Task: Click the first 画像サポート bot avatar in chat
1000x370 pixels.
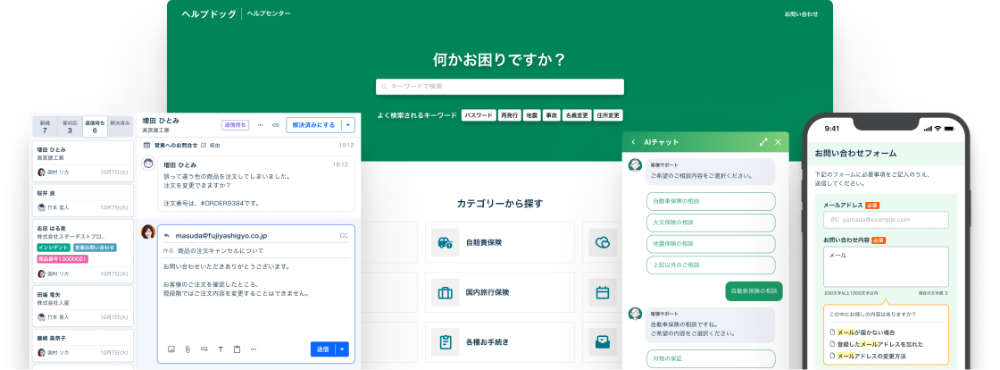Action: 635,165
